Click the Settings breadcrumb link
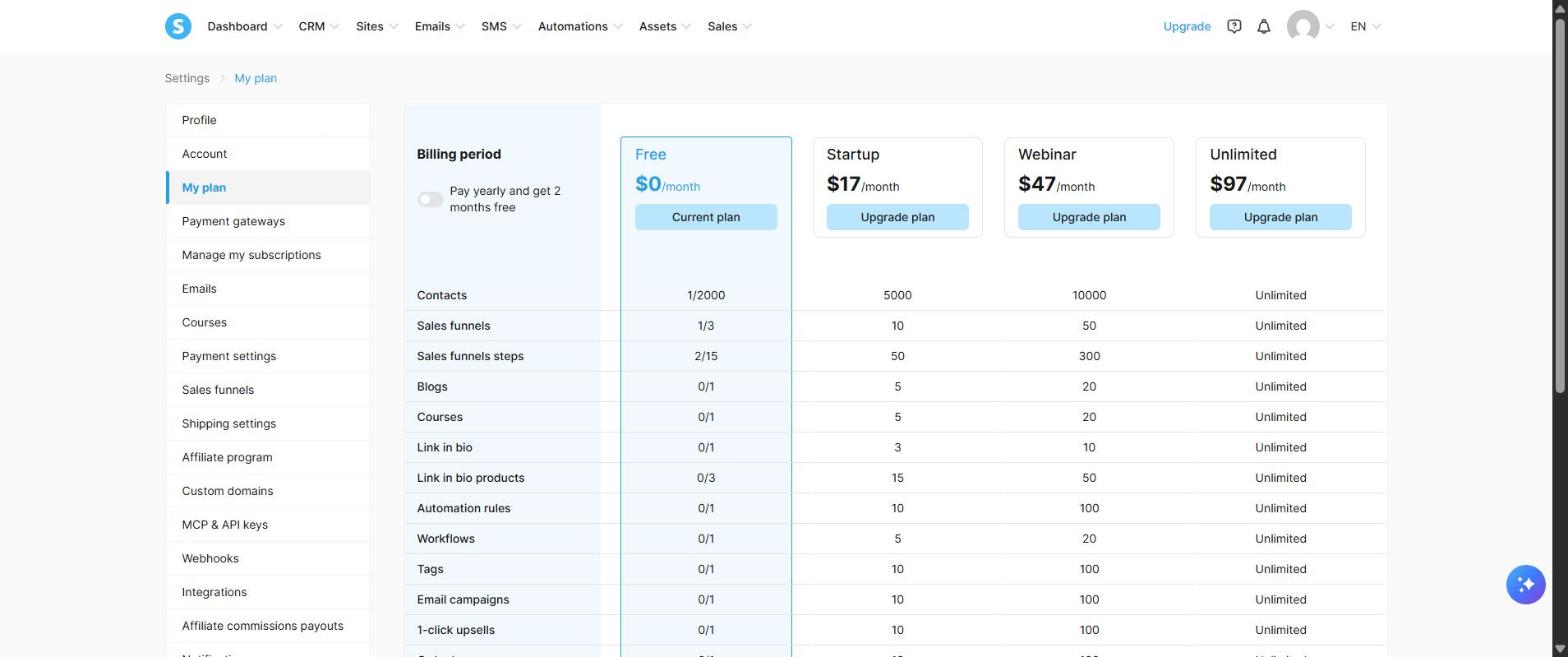This screenshot has height=657, width=1568. 187,78
